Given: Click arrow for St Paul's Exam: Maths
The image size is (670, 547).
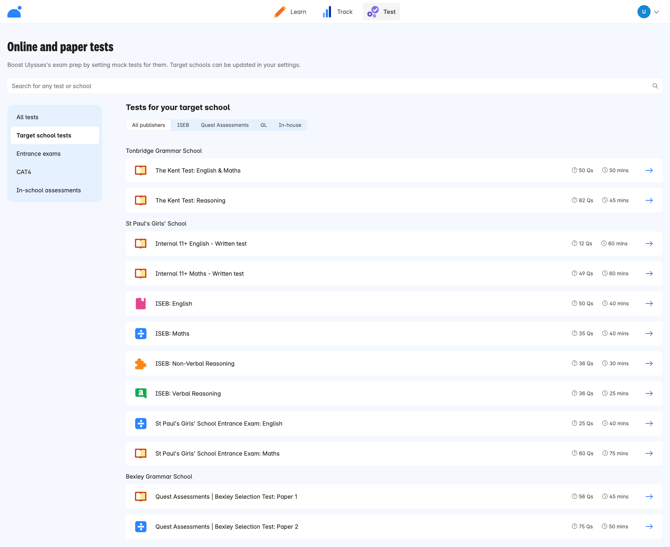Looking at the screenshot, I should coord(649,453).
